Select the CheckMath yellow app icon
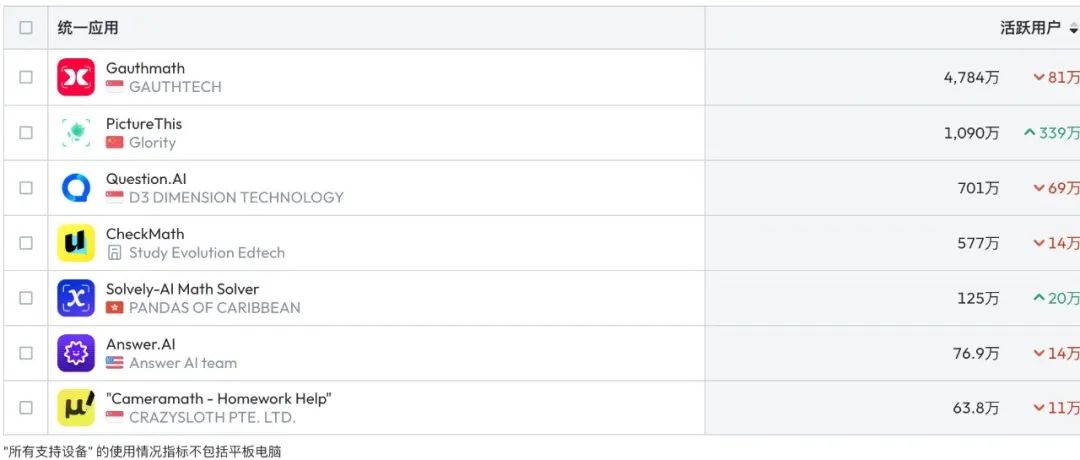The width and height of the screenshot is (1080, 460). click(76, 243)
